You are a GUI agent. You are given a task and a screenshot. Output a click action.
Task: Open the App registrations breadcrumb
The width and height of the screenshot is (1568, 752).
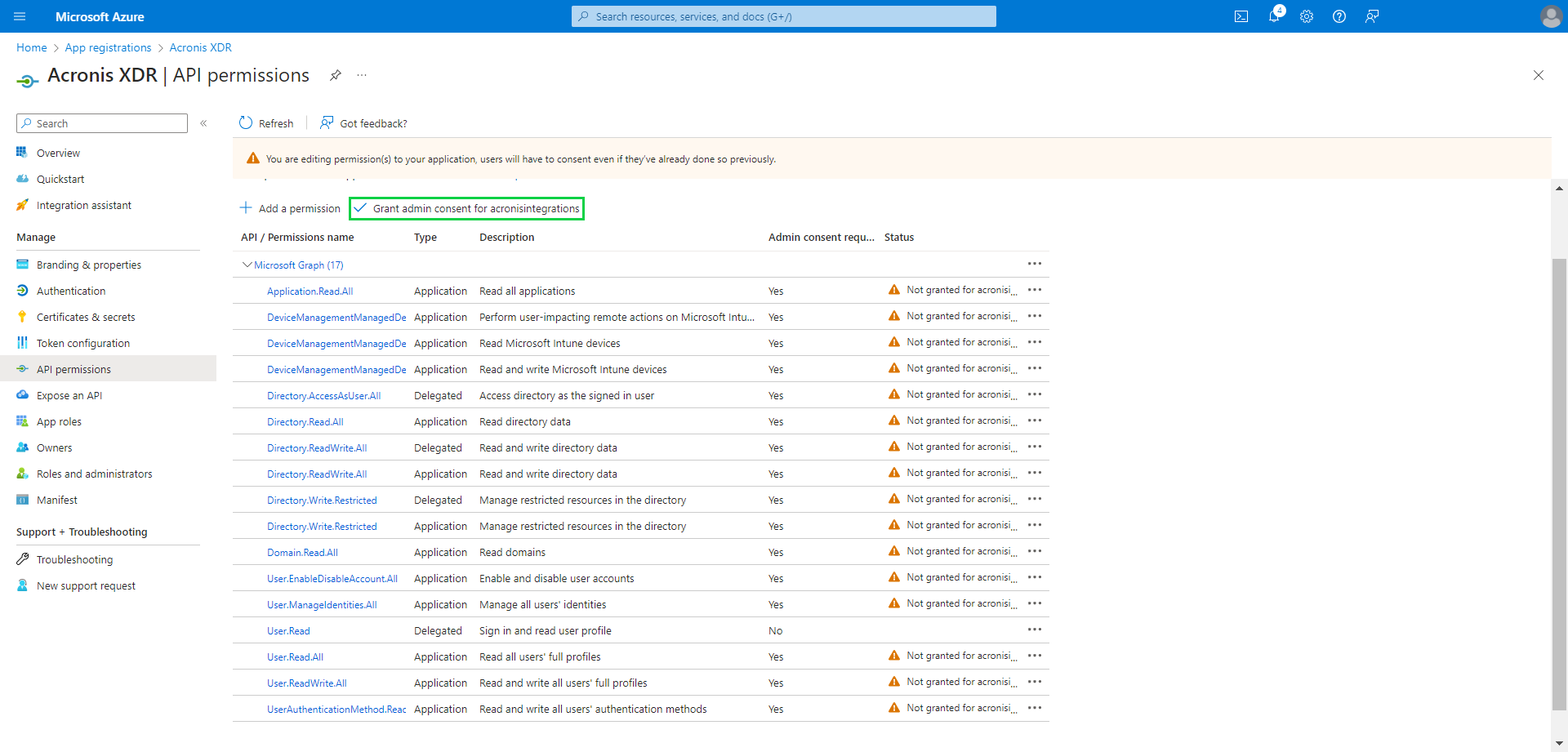[107, 47]
